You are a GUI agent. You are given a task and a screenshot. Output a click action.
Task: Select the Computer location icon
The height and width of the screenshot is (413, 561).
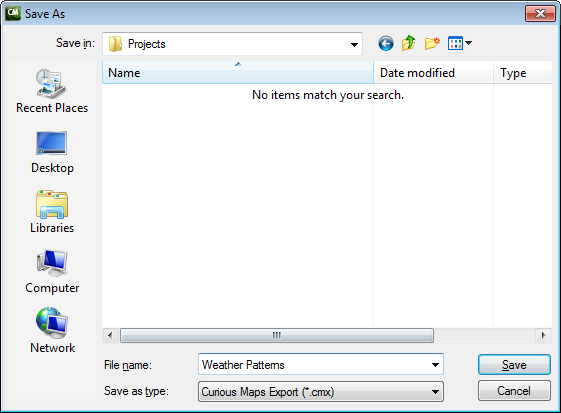(52, 272)
